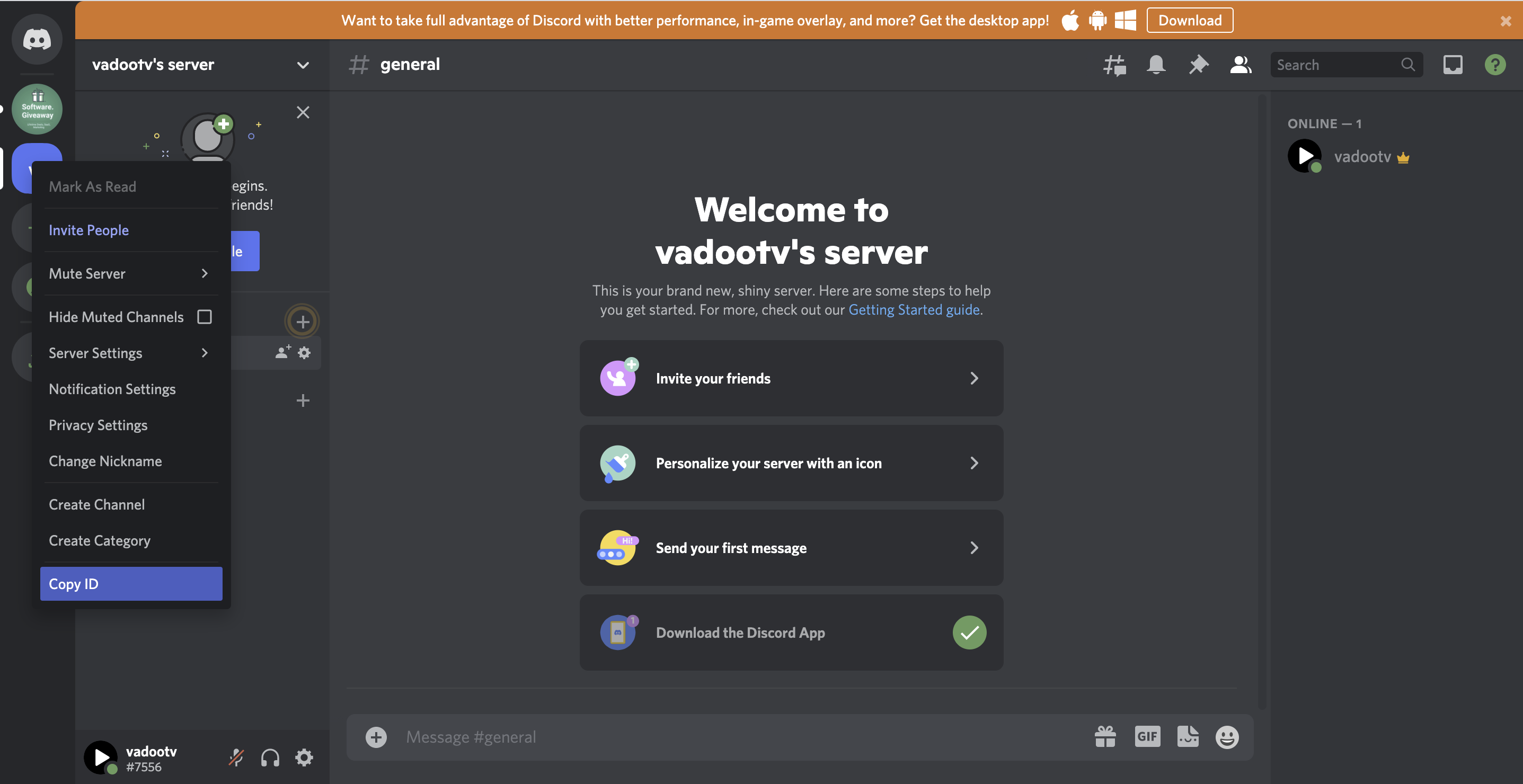The width and height of the screenshot is (1523, 784).
Task: Open User Settings gear icon
Action: pyautogui.click(x=304, y=758)
